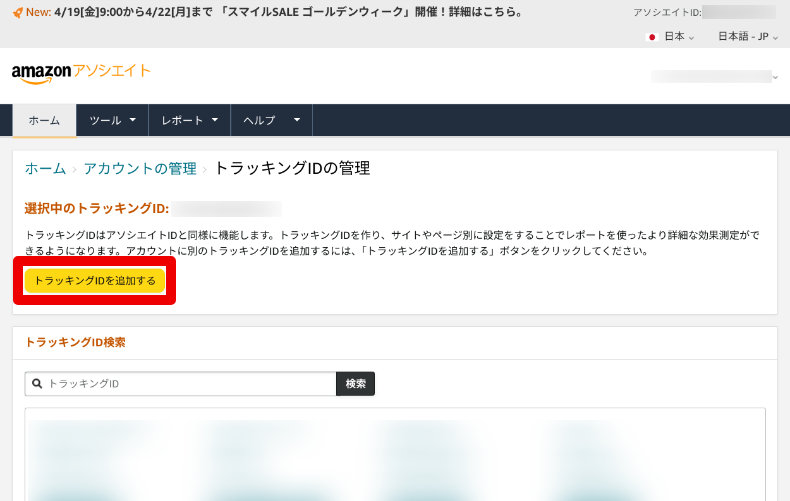
Task: Click the Amazon Associates logo
Action: (81, 74)
